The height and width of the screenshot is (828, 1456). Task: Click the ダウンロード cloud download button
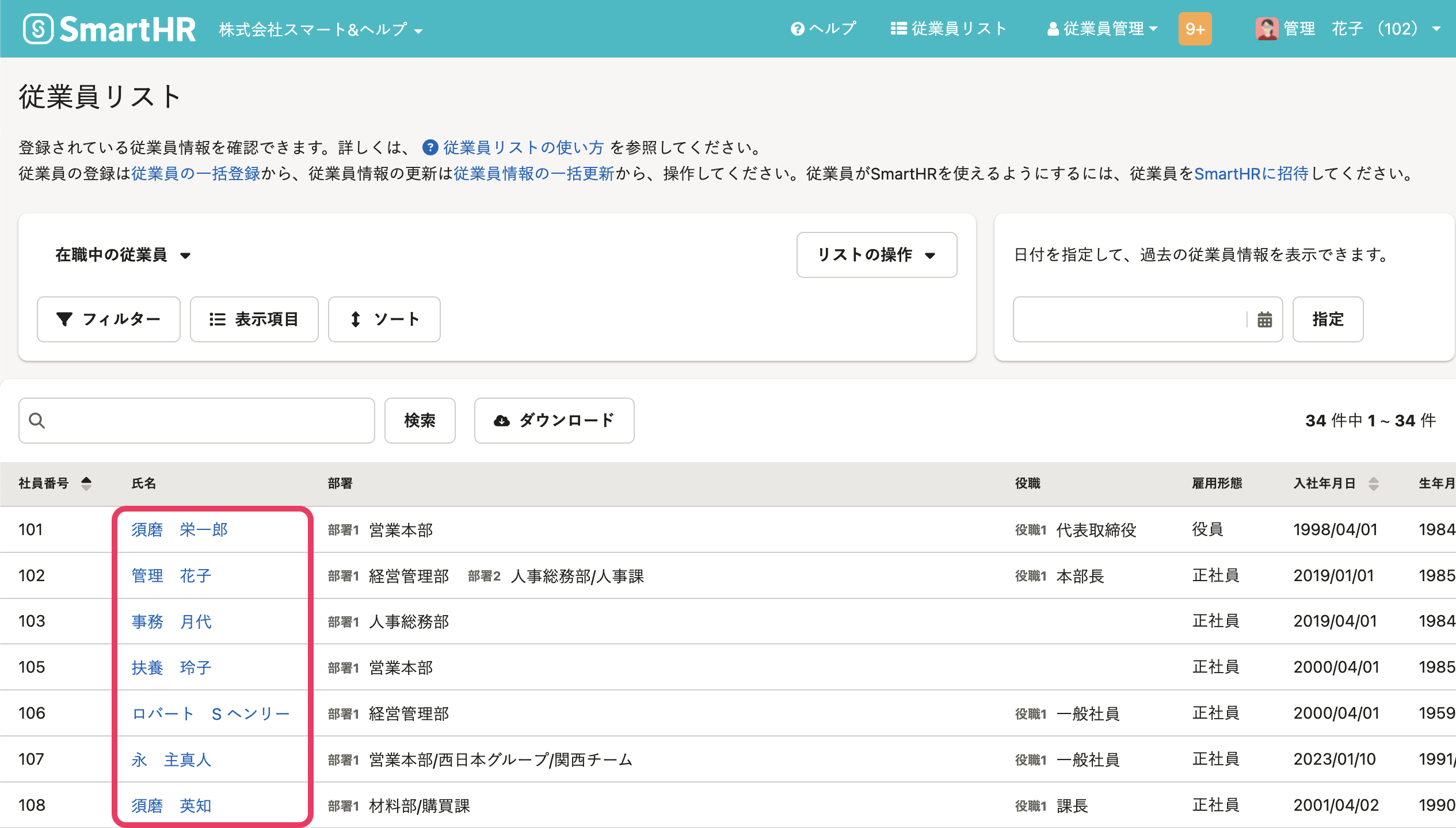coord(554,421)
